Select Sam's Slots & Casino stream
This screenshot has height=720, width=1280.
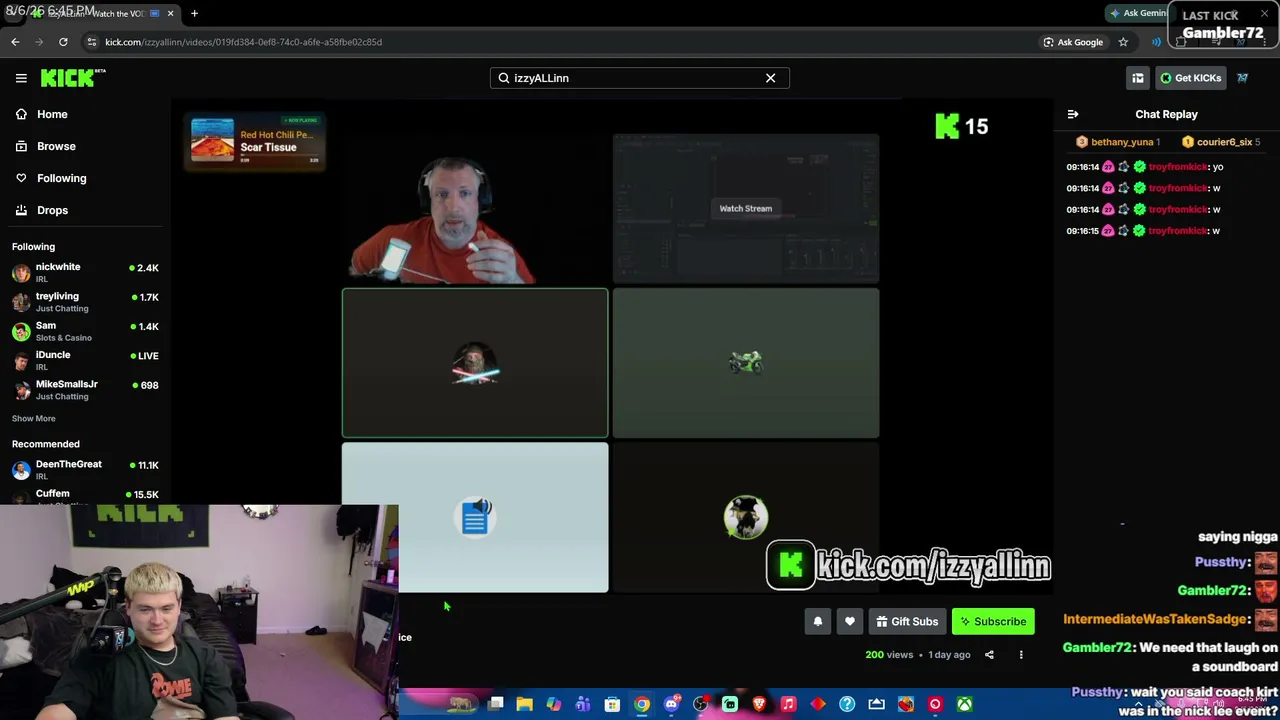click(85, 331)
